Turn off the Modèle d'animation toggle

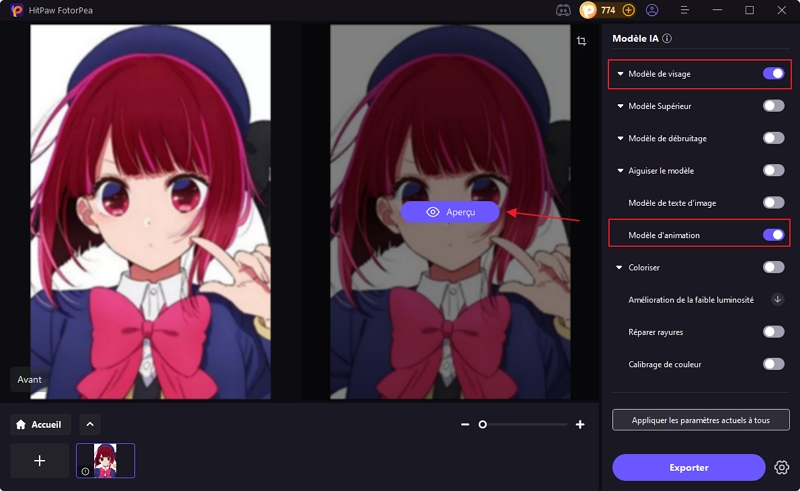pos(773,235)
